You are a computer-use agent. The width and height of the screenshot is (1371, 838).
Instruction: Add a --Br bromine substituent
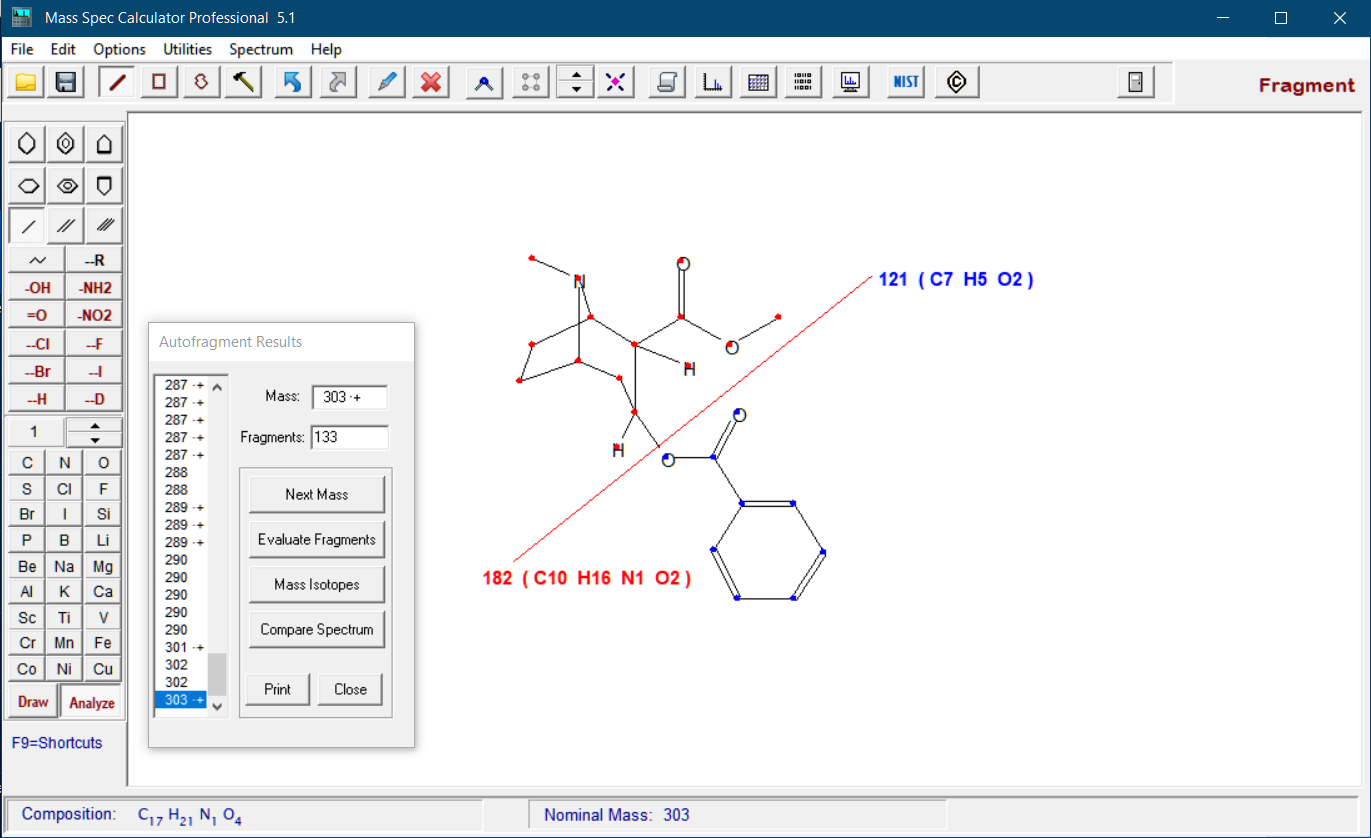37,372
